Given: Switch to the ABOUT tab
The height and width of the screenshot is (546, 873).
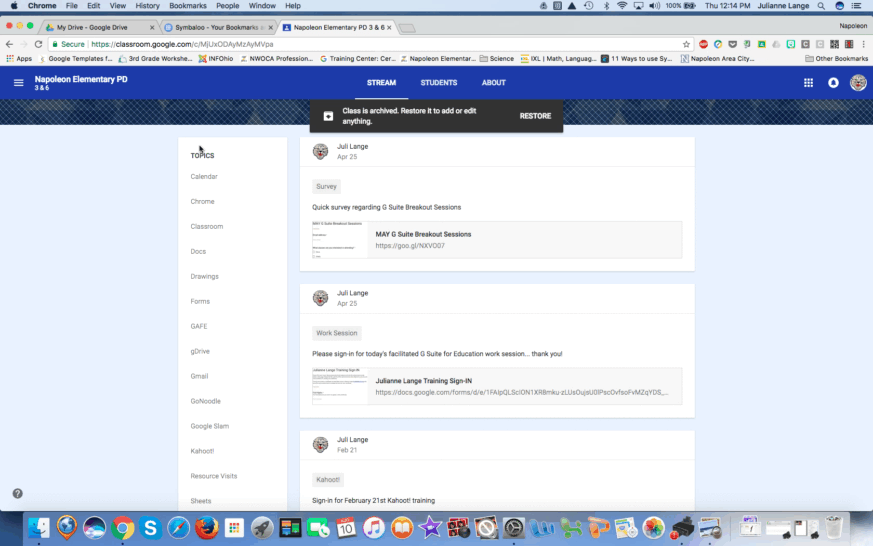Looking at the screenshot, I should coord(493,82).
